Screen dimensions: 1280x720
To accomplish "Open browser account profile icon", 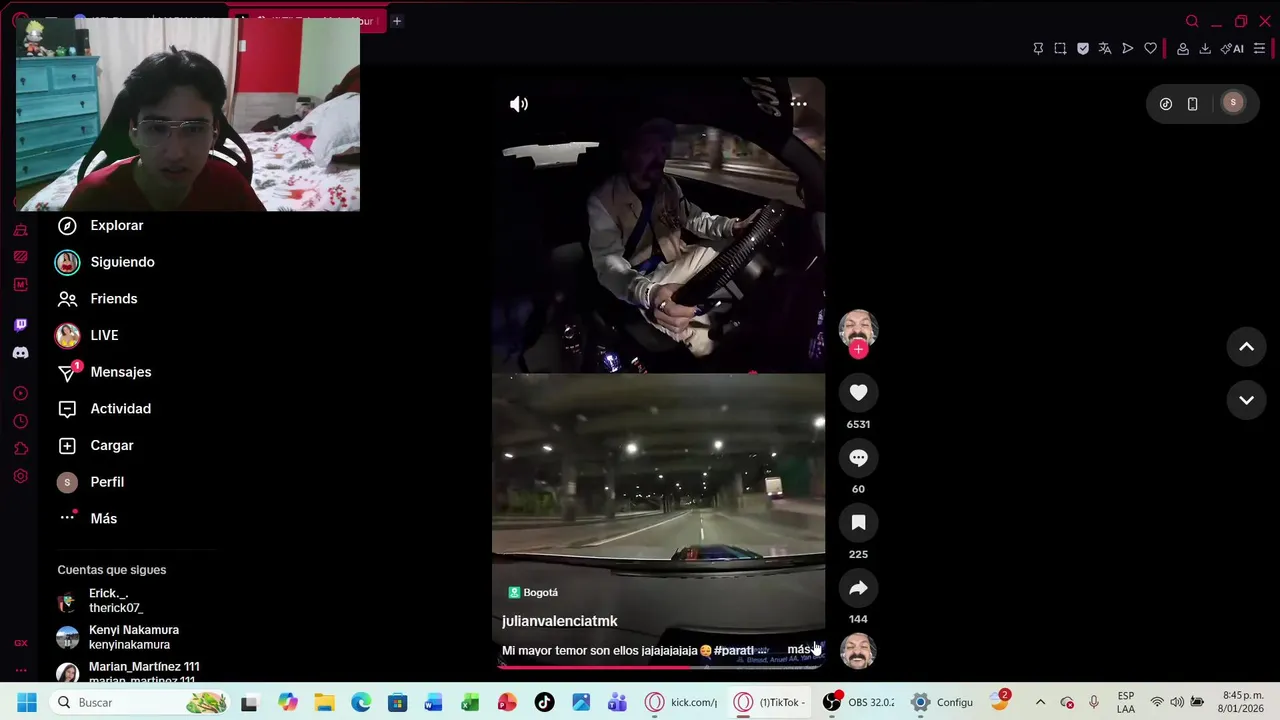I will coord(1183,49).
